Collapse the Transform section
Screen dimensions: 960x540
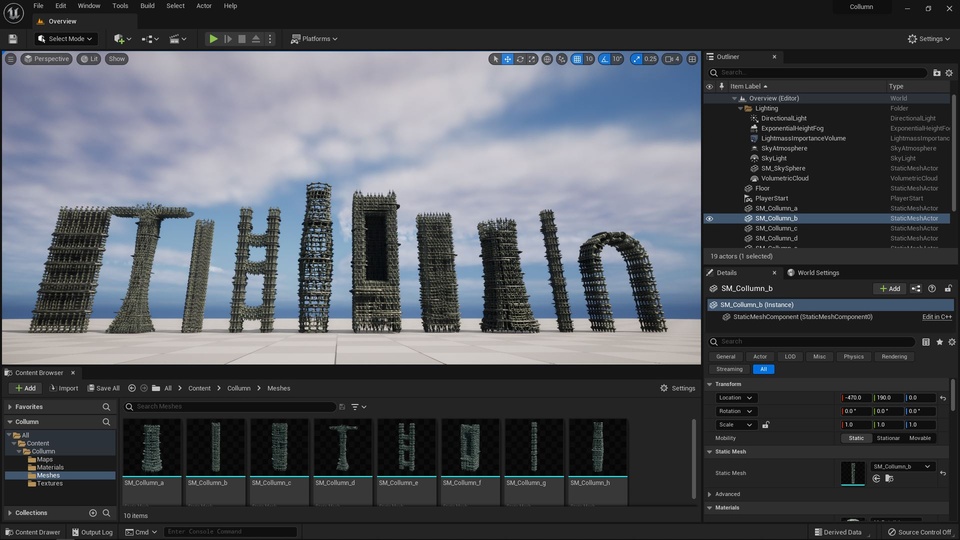tap(710, 384)
